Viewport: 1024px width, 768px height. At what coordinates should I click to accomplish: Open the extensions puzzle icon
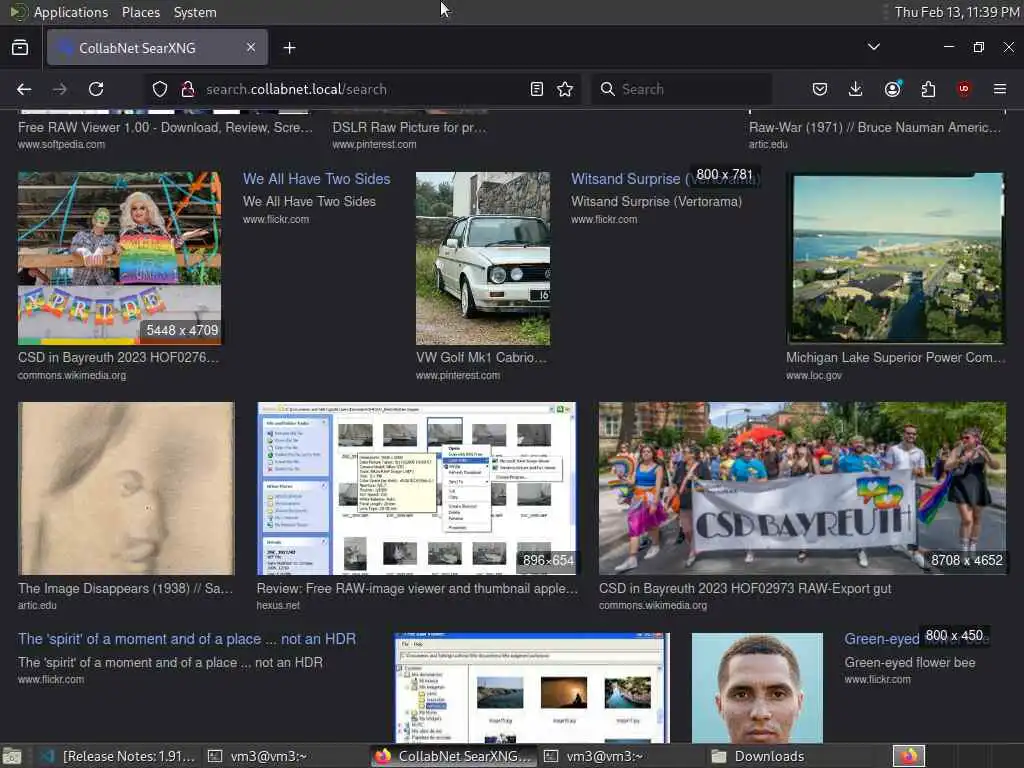click(928, 89)
